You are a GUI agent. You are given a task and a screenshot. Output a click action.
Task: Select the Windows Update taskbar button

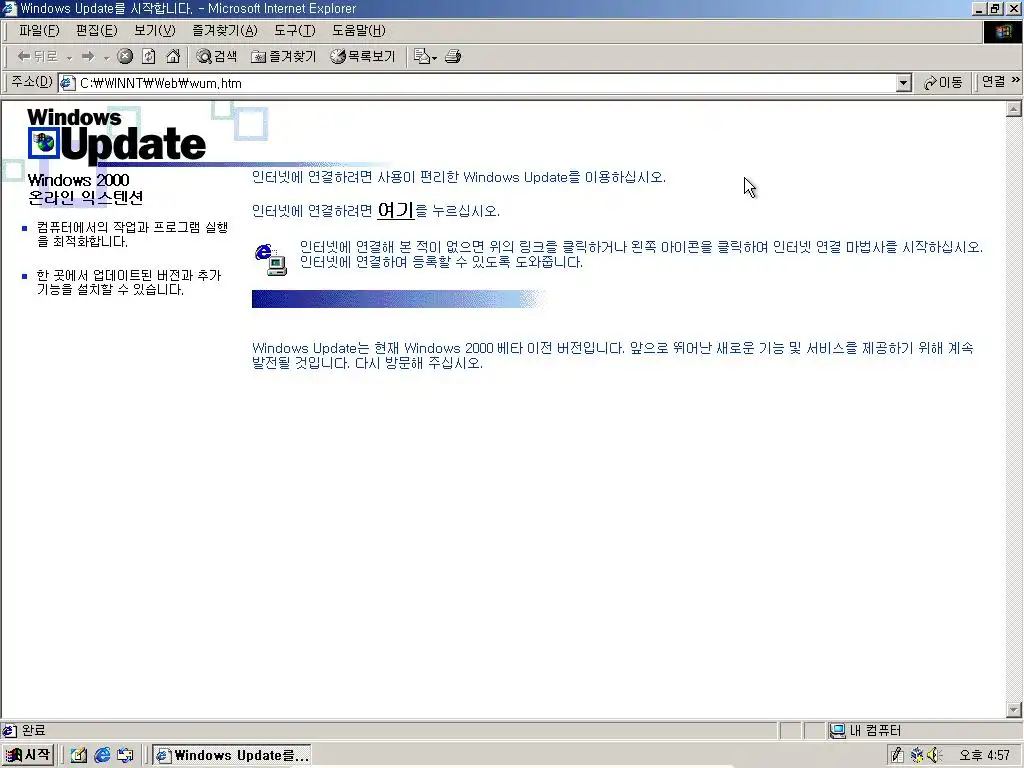click(232, 756)
